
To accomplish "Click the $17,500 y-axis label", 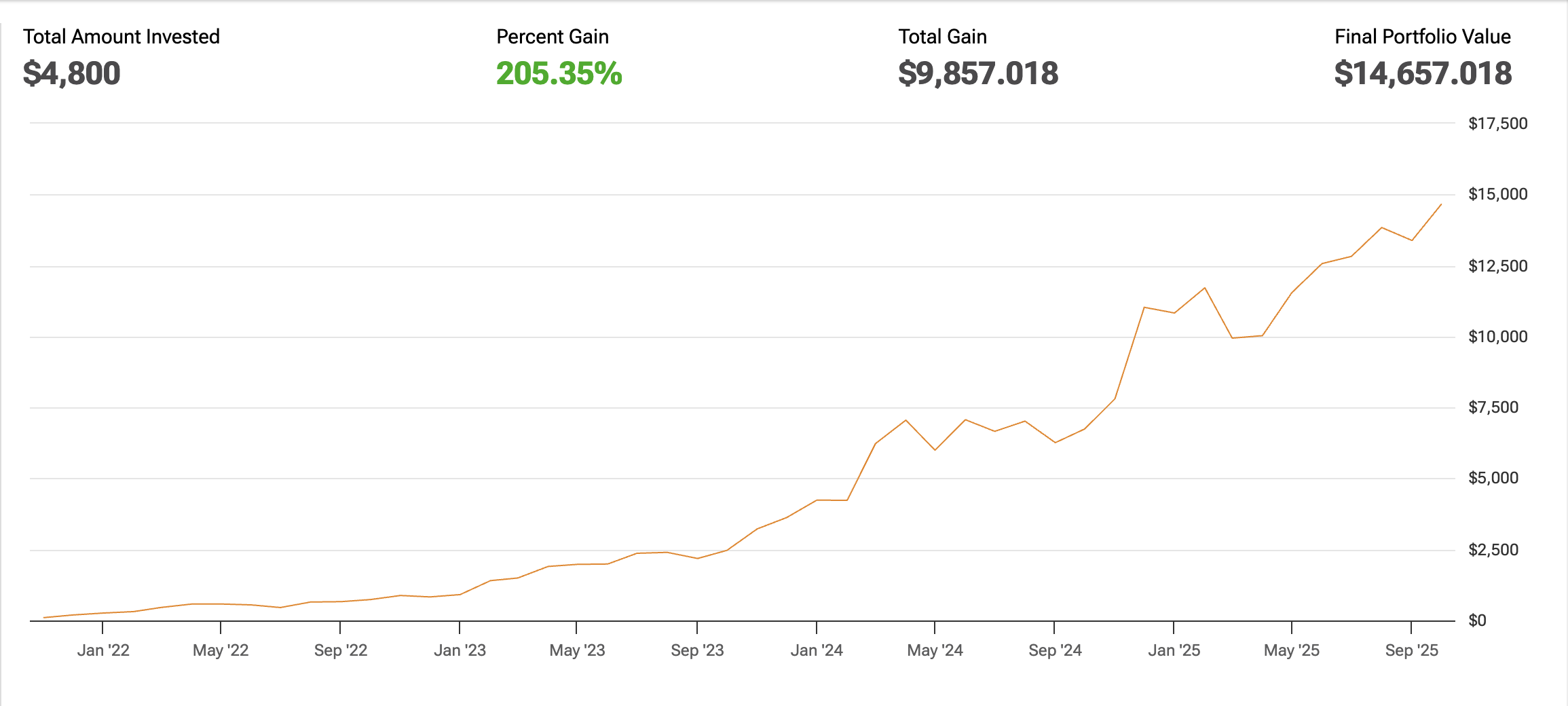I will (1497, 124).
